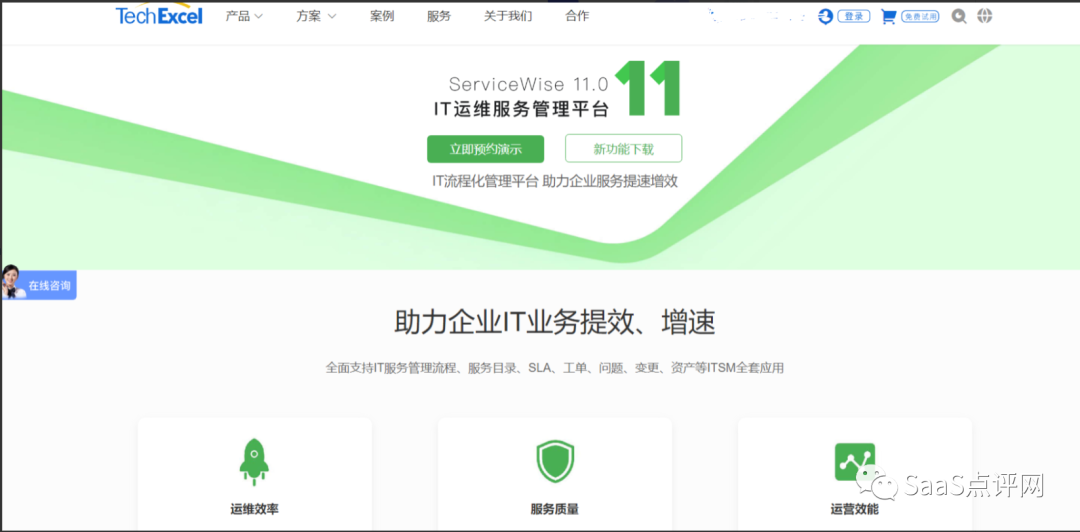Expand the 方案 dropdown menu

(x=316, y=17)
